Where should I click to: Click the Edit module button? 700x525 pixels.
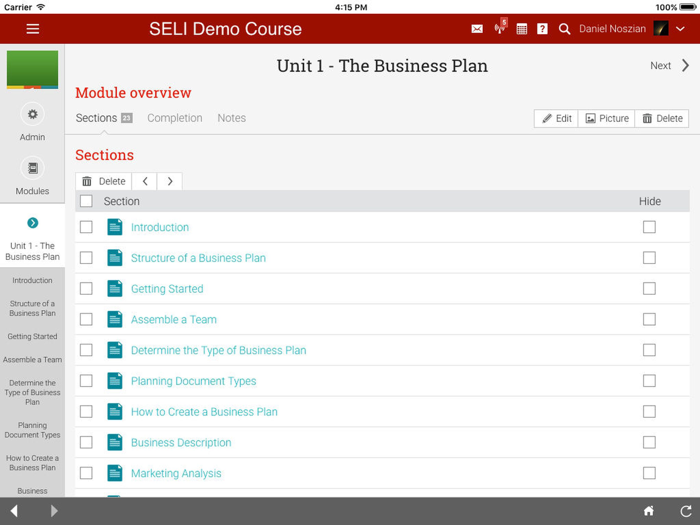[556, 118]
